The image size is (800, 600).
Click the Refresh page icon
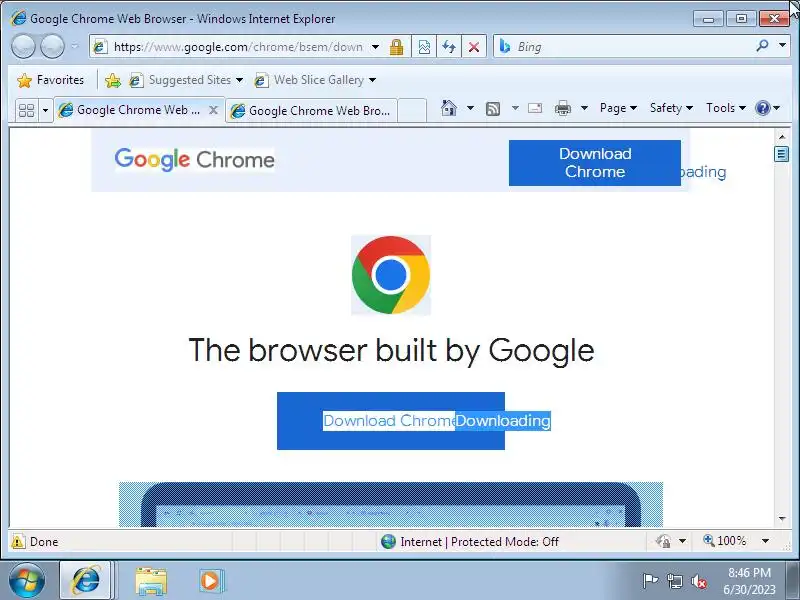[449, 47]
